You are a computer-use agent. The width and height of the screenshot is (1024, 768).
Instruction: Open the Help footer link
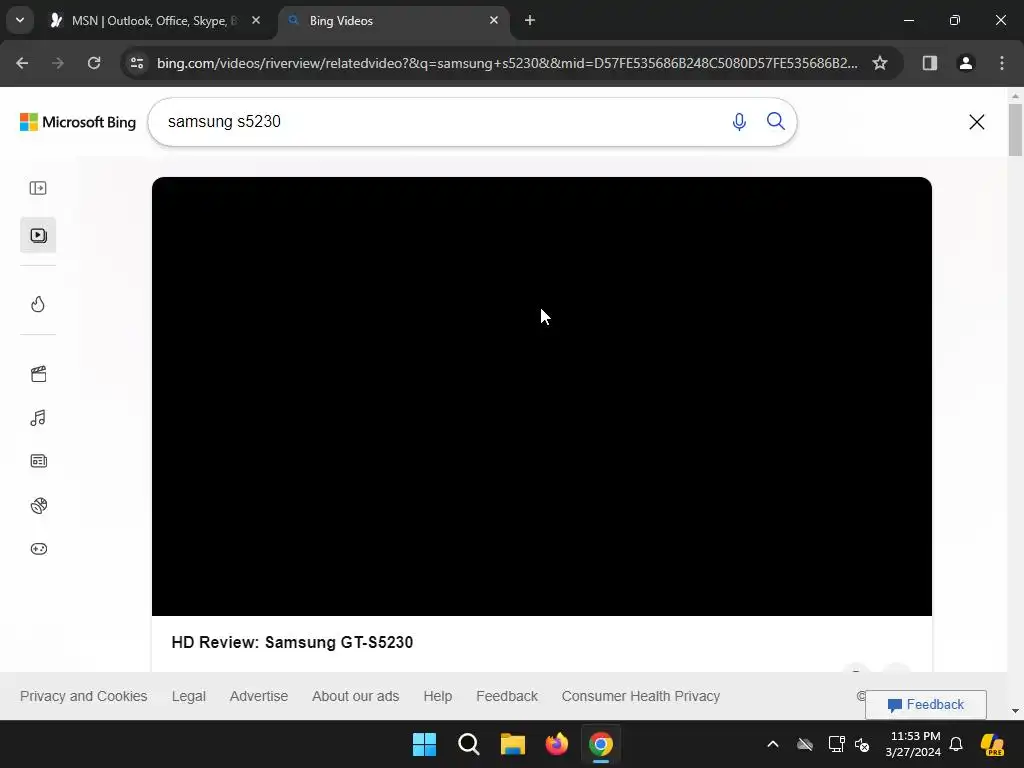438,696
